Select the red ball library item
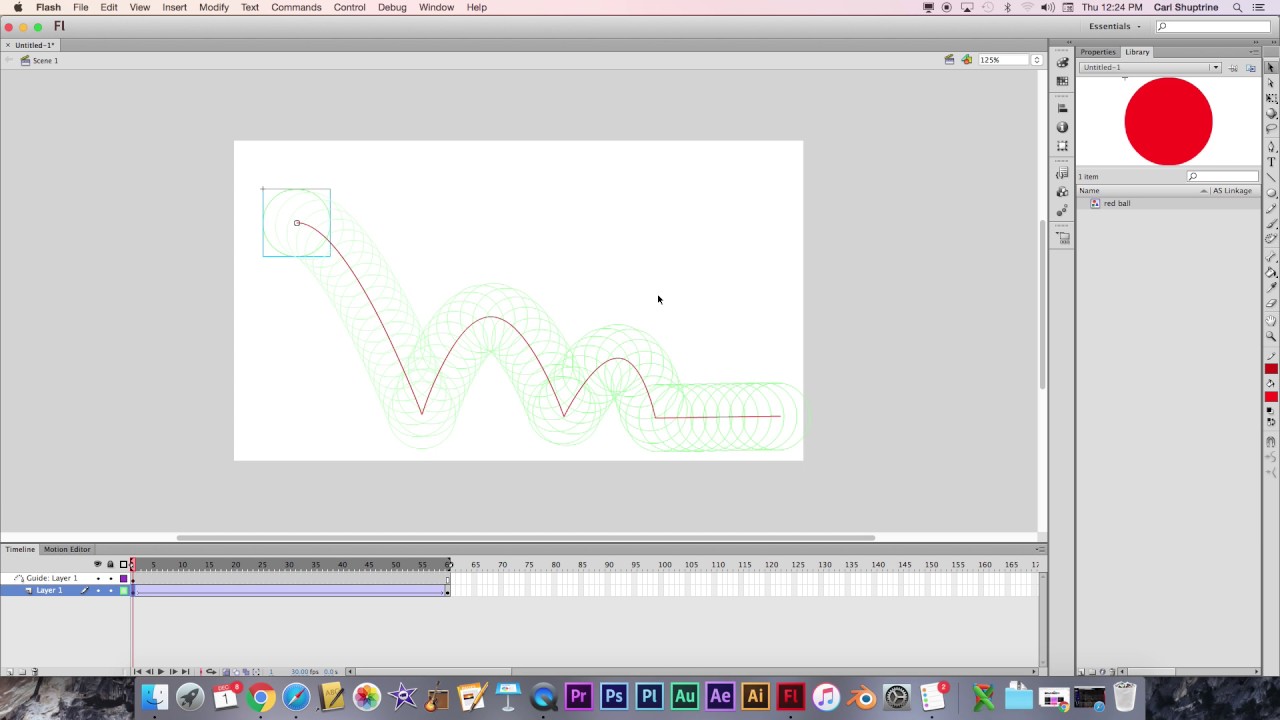Image resolution: width=1280 pixels, height=720 pixels. pyautogui.click(x=1117, y=204)
